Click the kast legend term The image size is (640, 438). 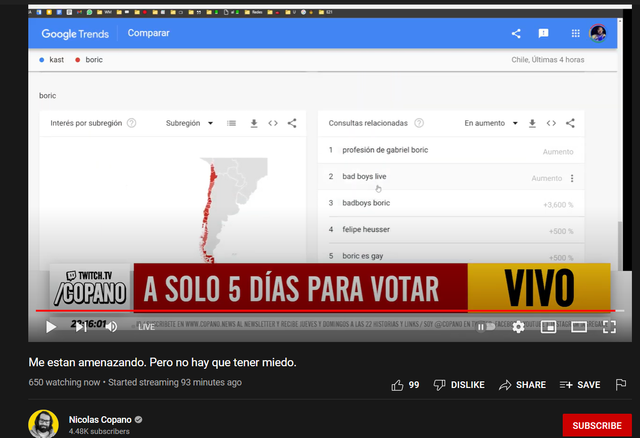(56, 60)
